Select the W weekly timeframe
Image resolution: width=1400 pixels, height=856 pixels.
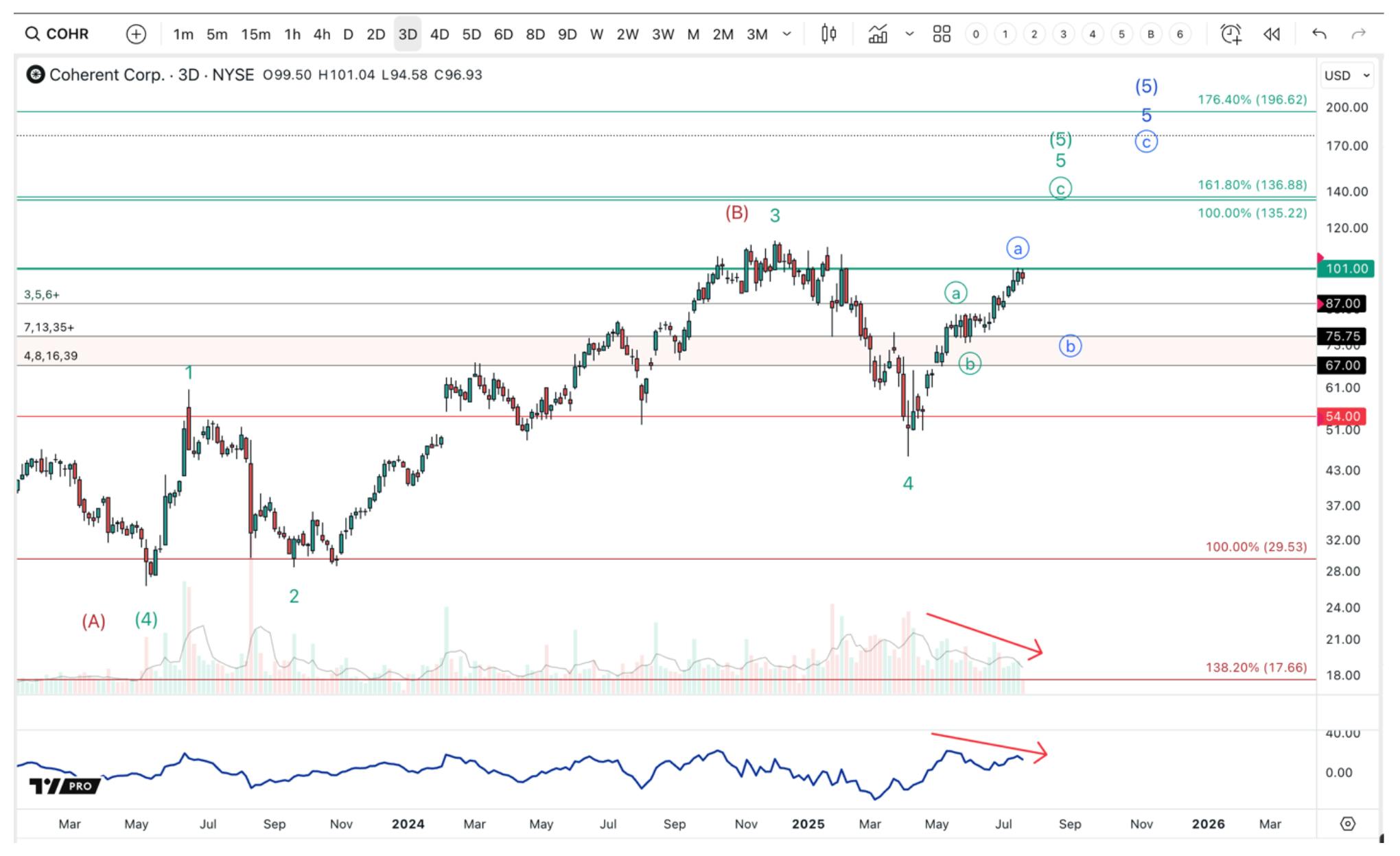[596, 34]
